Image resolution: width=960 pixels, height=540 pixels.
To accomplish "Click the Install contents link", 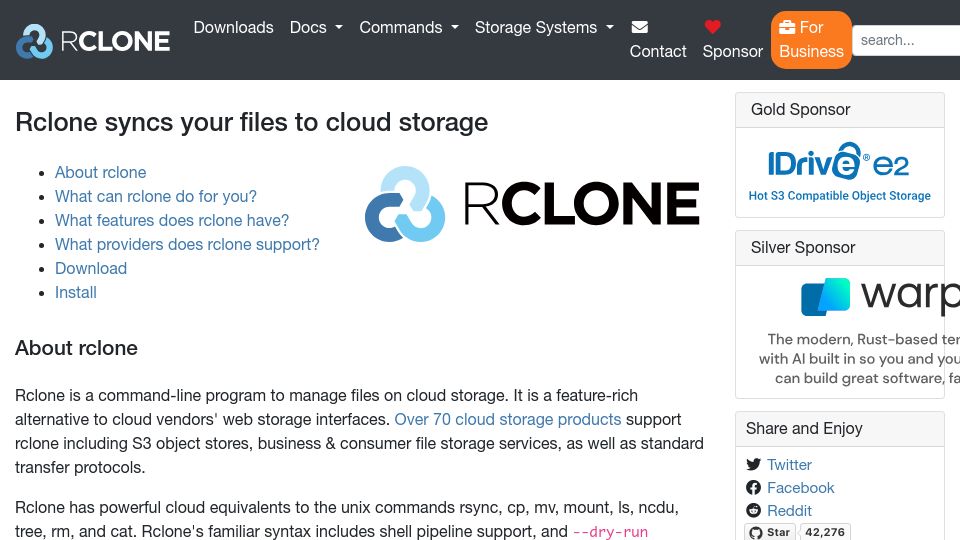I will [x=76, y=293].
